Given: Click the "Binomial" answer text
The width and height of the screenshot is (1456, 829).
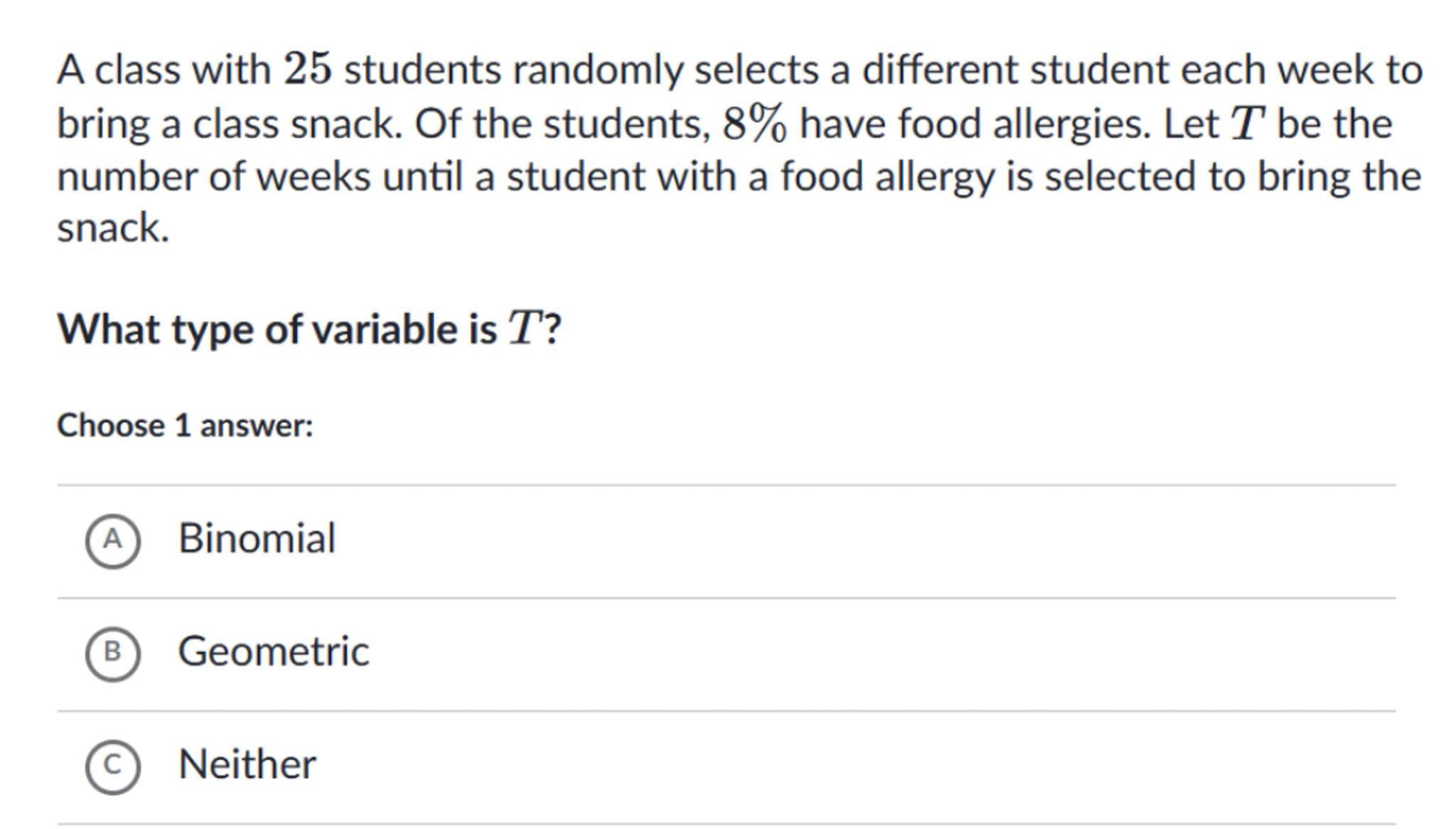Looking at the screenshot, I should point(256,538).
